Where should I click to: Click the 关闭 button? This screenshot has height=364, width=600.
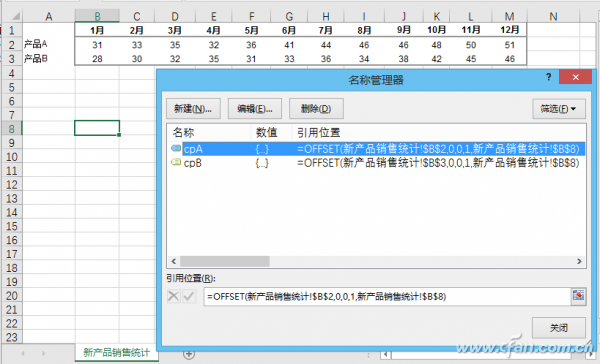pos(559,328)
